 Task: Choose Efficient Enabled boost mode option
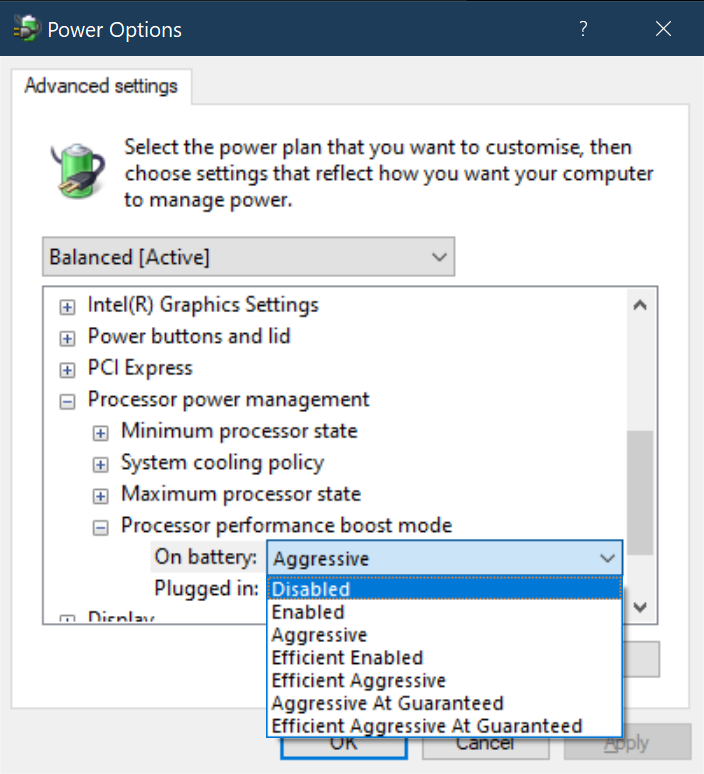click(x=347, y=658)
